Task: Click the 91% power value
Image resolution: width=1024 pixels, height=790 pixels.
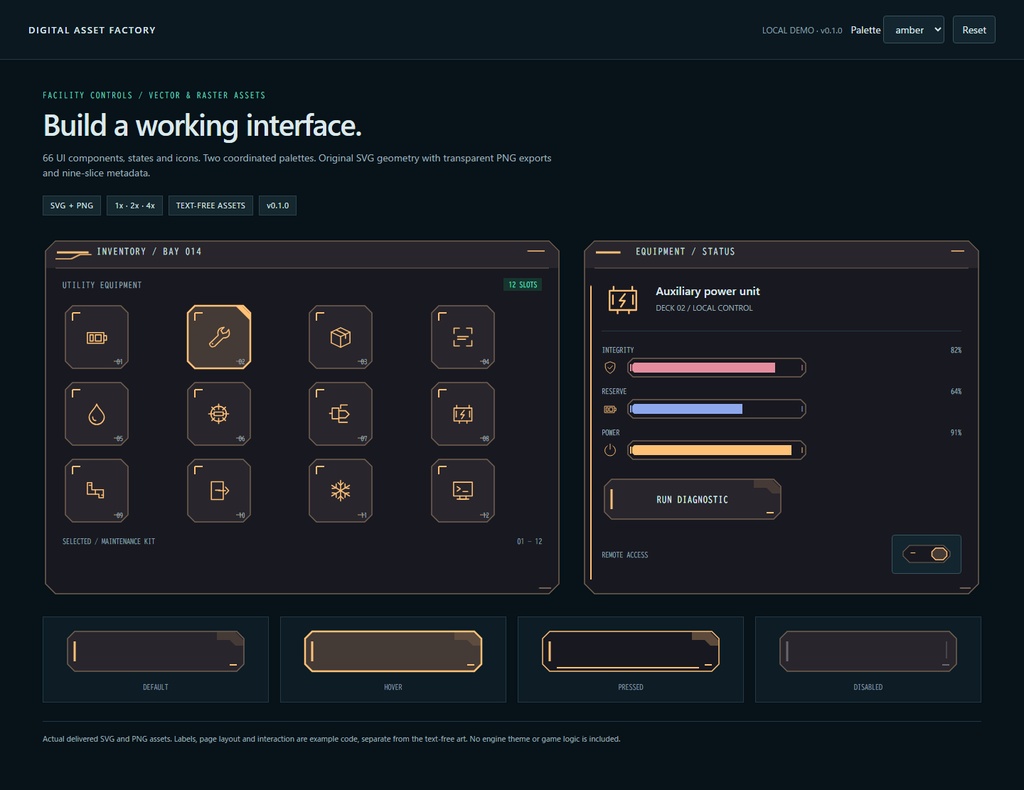Action: [956, 432]
